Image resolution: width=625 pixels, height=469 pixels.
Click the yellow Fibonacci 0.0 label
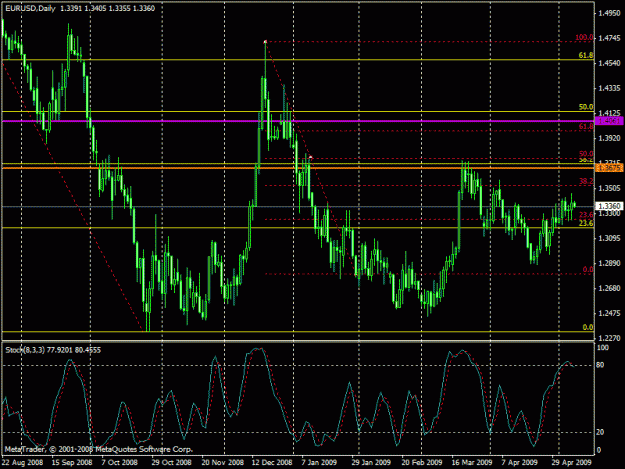588,327
